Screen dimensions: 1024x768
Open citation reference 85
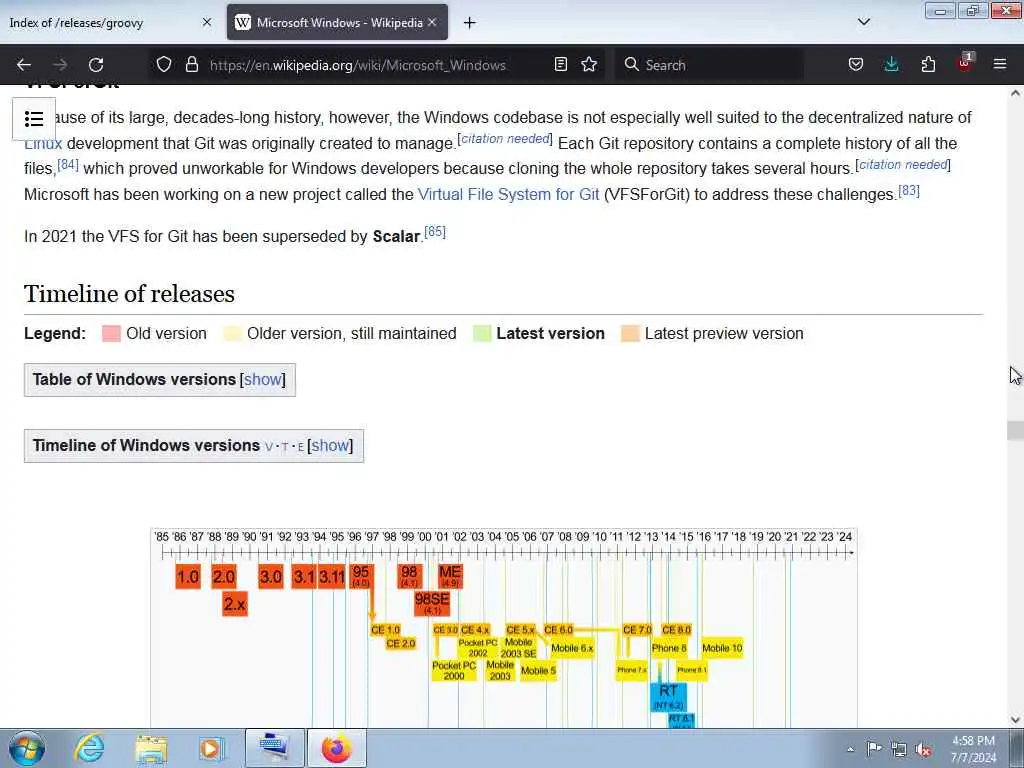pyautogui.click(x=435, y=232)
